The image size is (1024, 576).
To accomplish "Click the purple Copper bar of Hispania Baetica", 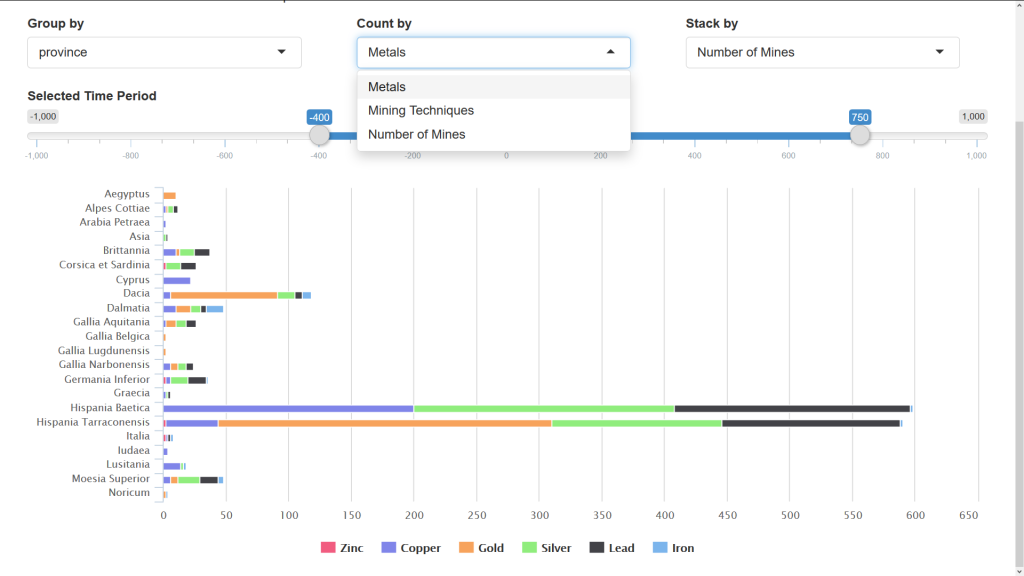I will click(x=288, y=408).
